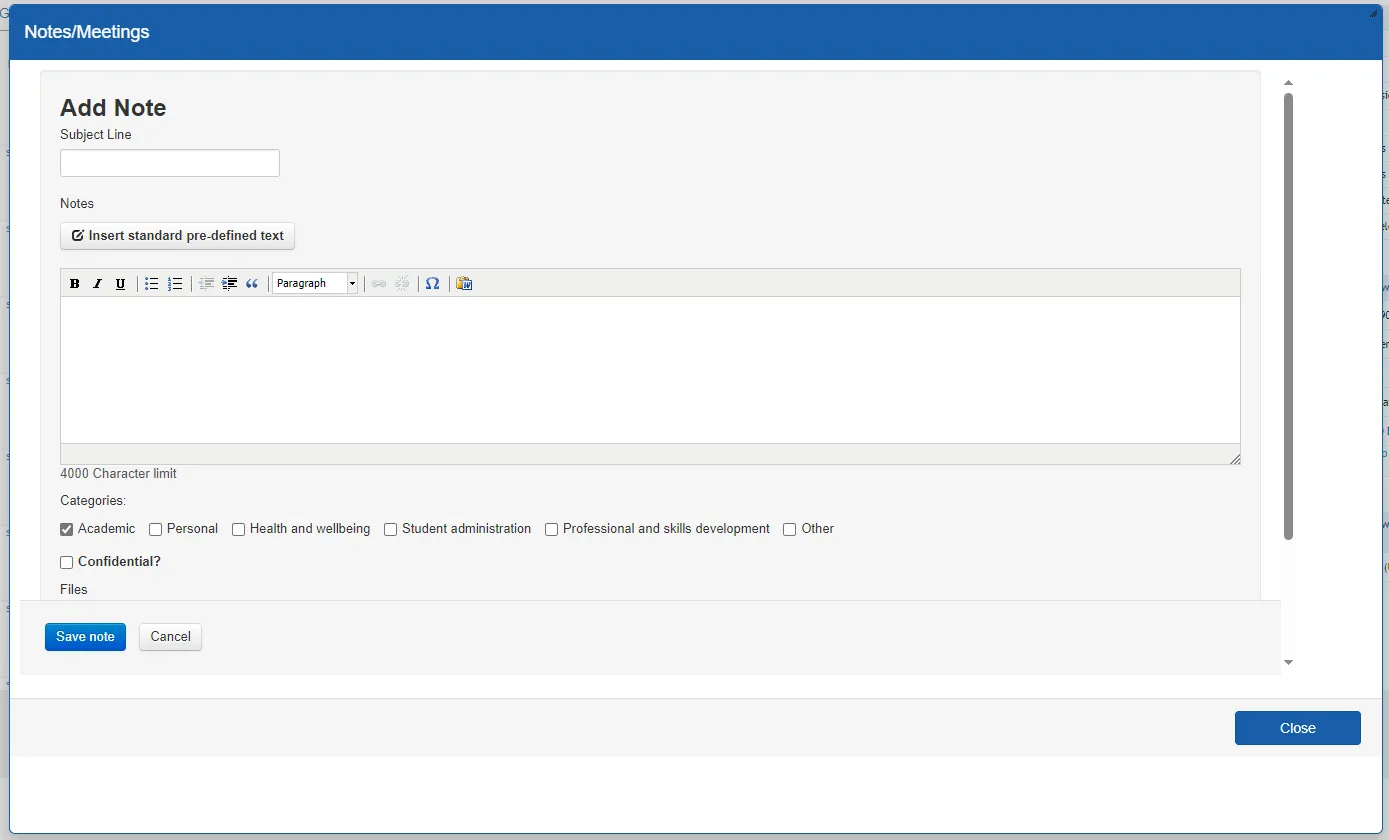
Task: Apply underline formatting in the editor
Action: [x=120, y=283]
